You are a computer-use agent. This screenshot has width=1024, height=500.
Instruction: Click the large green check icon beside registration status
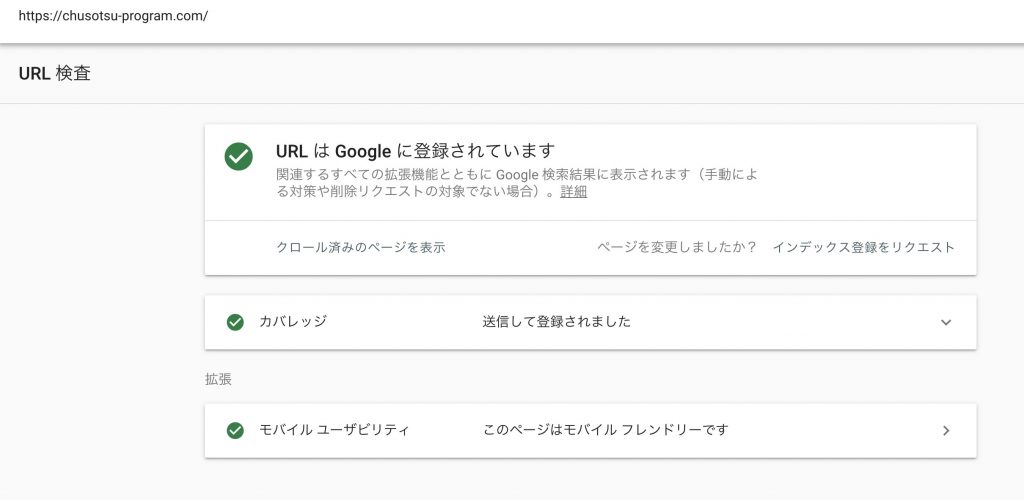click(x=238, y=157)
